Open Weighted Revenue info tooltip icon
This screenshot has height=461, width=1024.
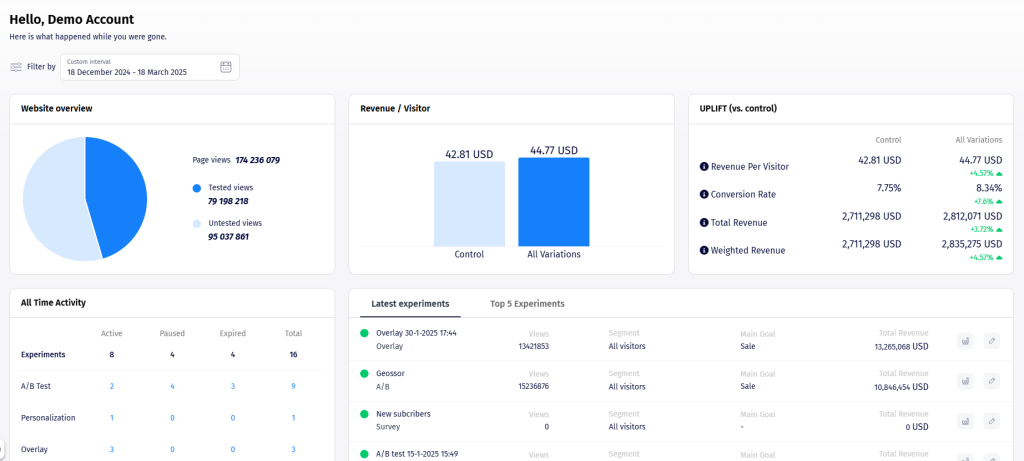point(704,250)
